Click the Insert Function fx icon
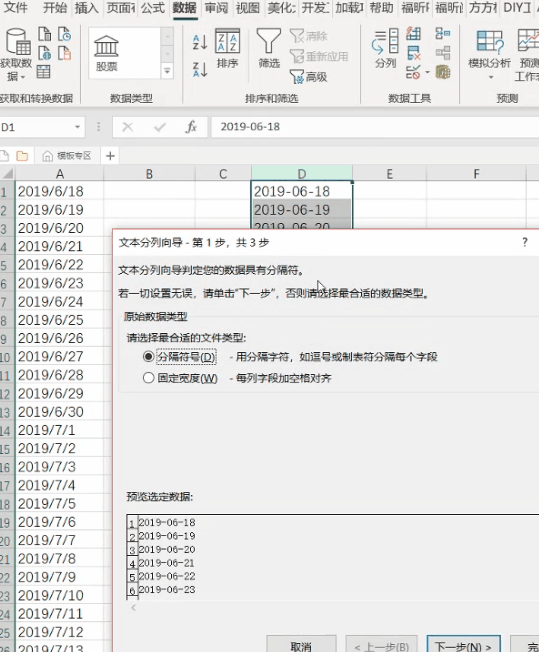539x652 pixels. [191, 127]
